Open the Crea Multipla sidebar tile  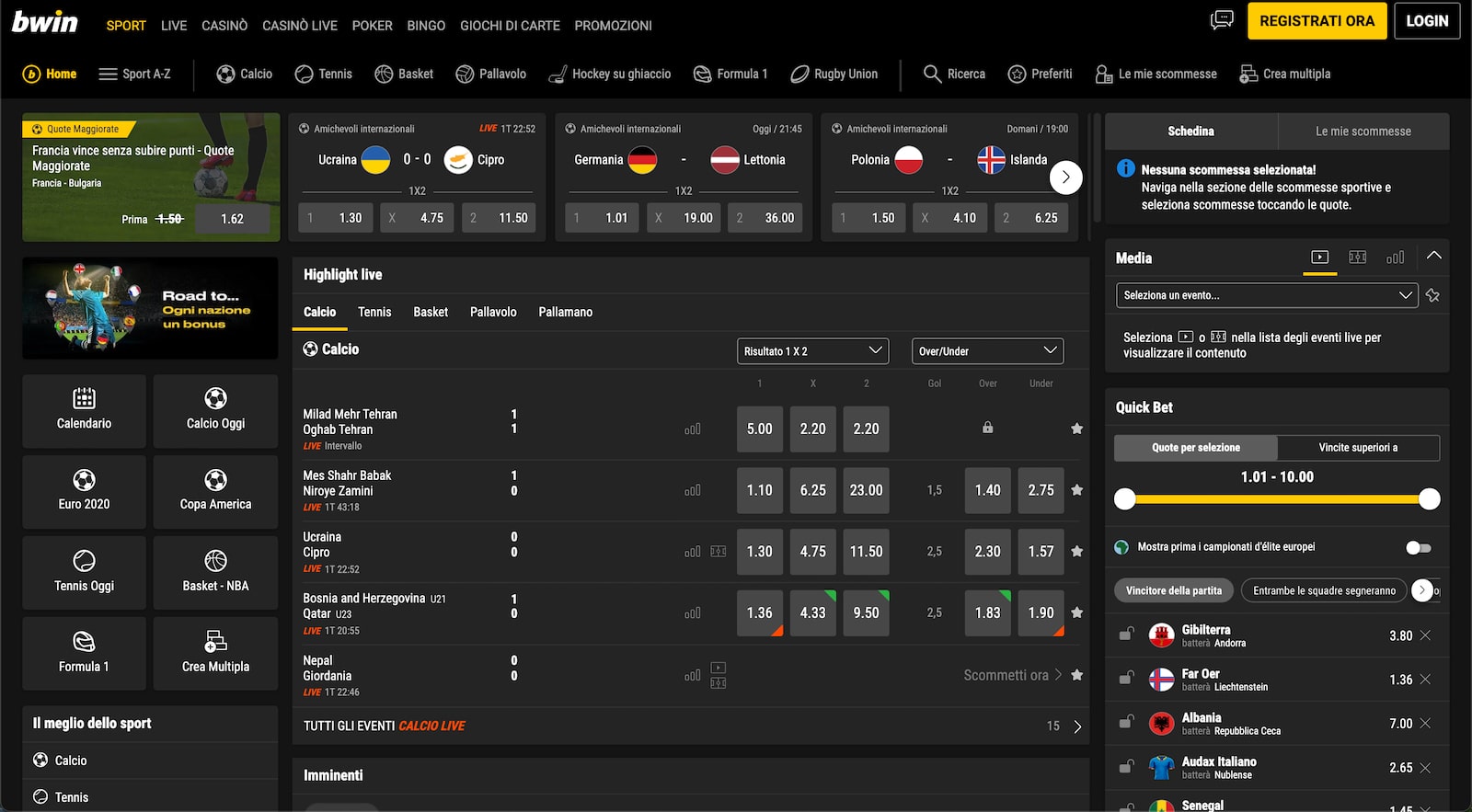click(x=215, y=654)
